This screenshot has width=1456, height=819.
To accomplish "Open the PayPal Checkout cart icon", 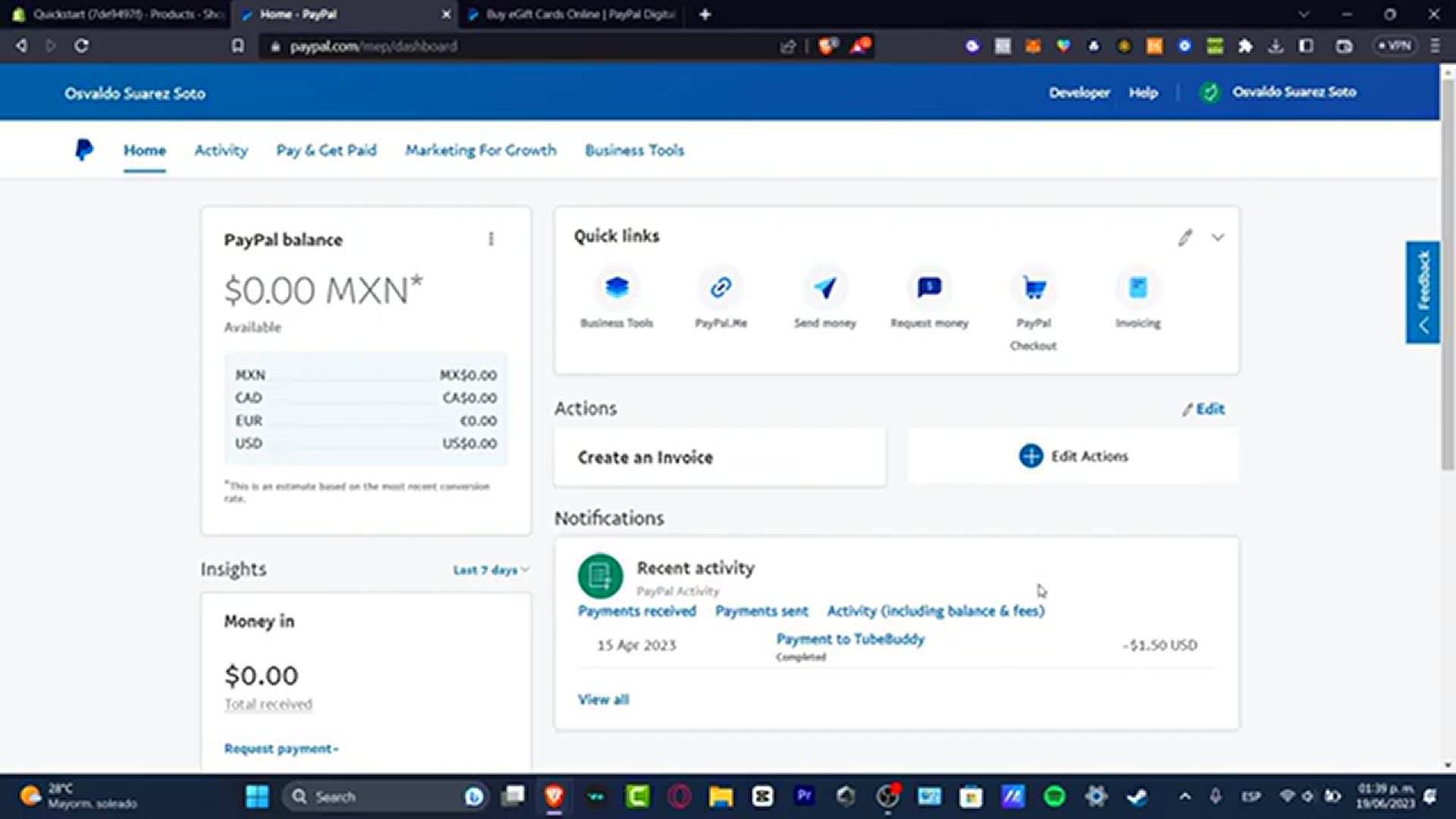I will pos(1034,287).
